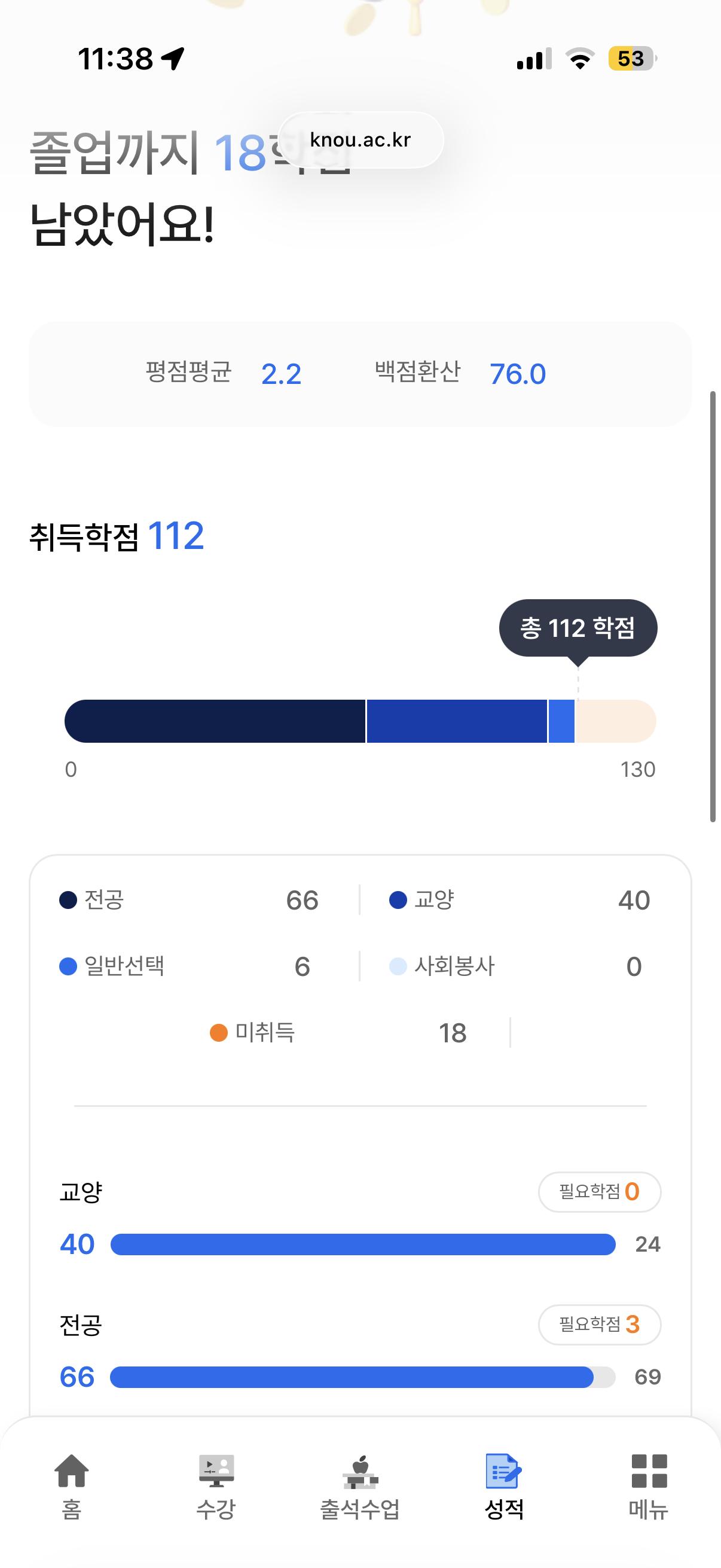Tap the location arrow beside the clock
Screen dimensions: 721x1568
point(173,59)
